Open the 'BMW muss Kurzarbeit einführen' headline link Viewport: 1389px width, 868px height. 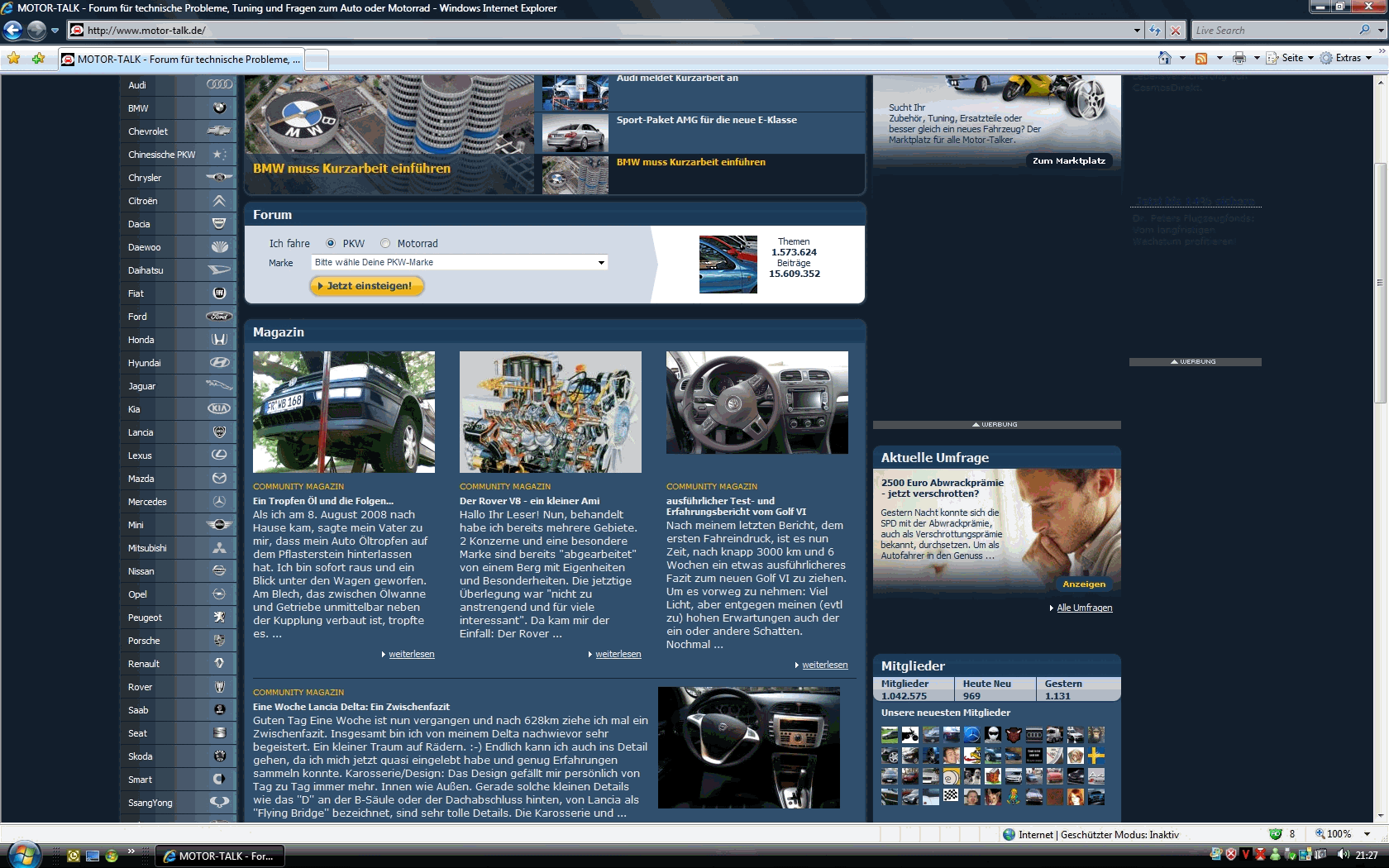(x=691, y=162)
